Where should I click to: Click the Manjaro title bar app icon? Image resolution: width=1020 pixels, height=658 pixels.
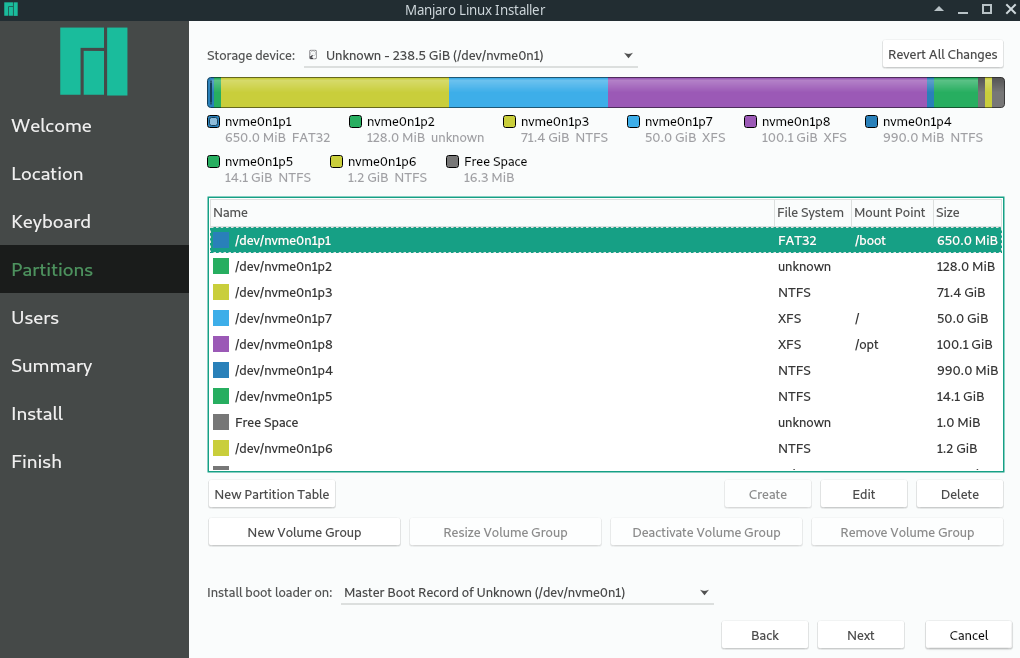point(11,9)
